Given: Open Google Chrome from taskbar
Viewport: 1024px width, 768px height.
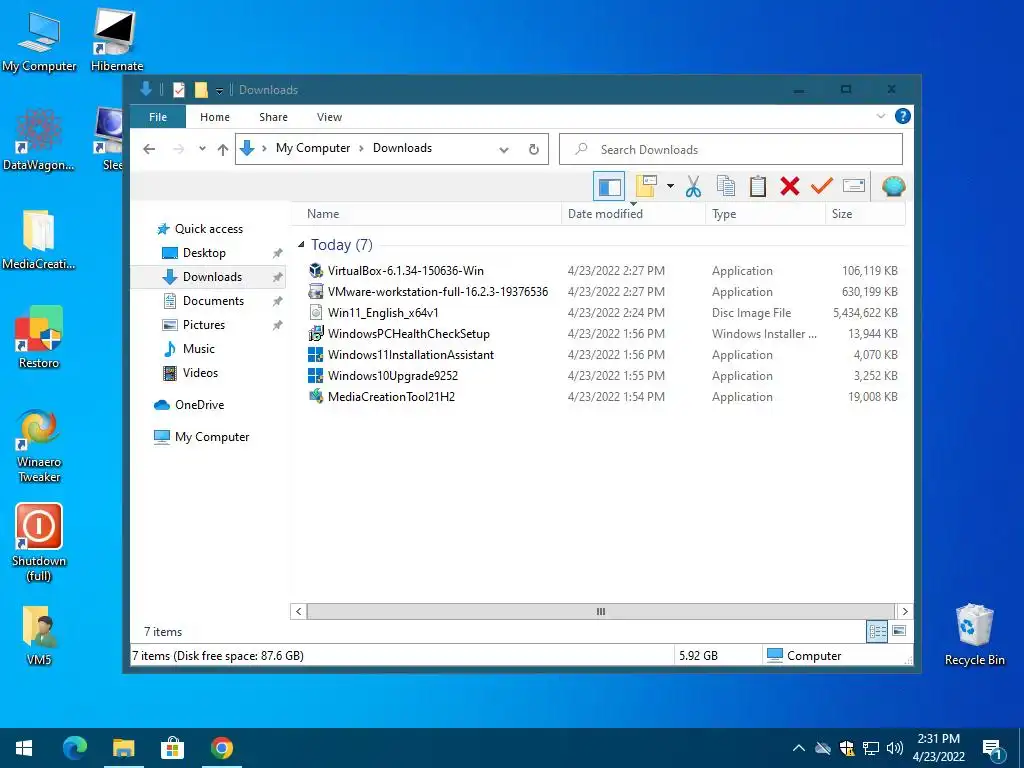Looking at the screenshot, I should (x=221, y=748).
